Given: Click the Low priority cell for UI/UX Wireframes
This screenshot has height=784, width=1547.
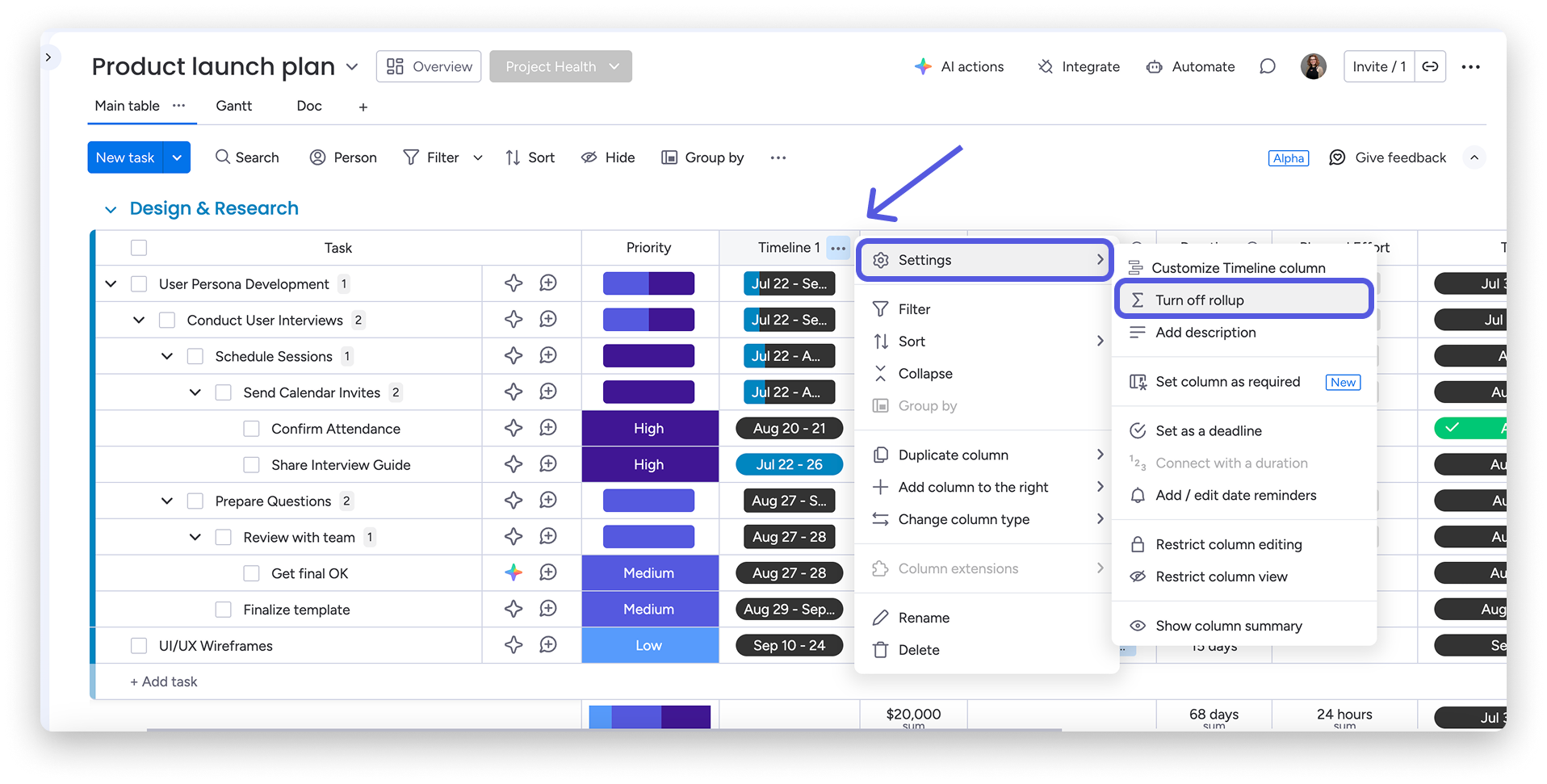Looking at the screenshot, I should click(649, 645).
